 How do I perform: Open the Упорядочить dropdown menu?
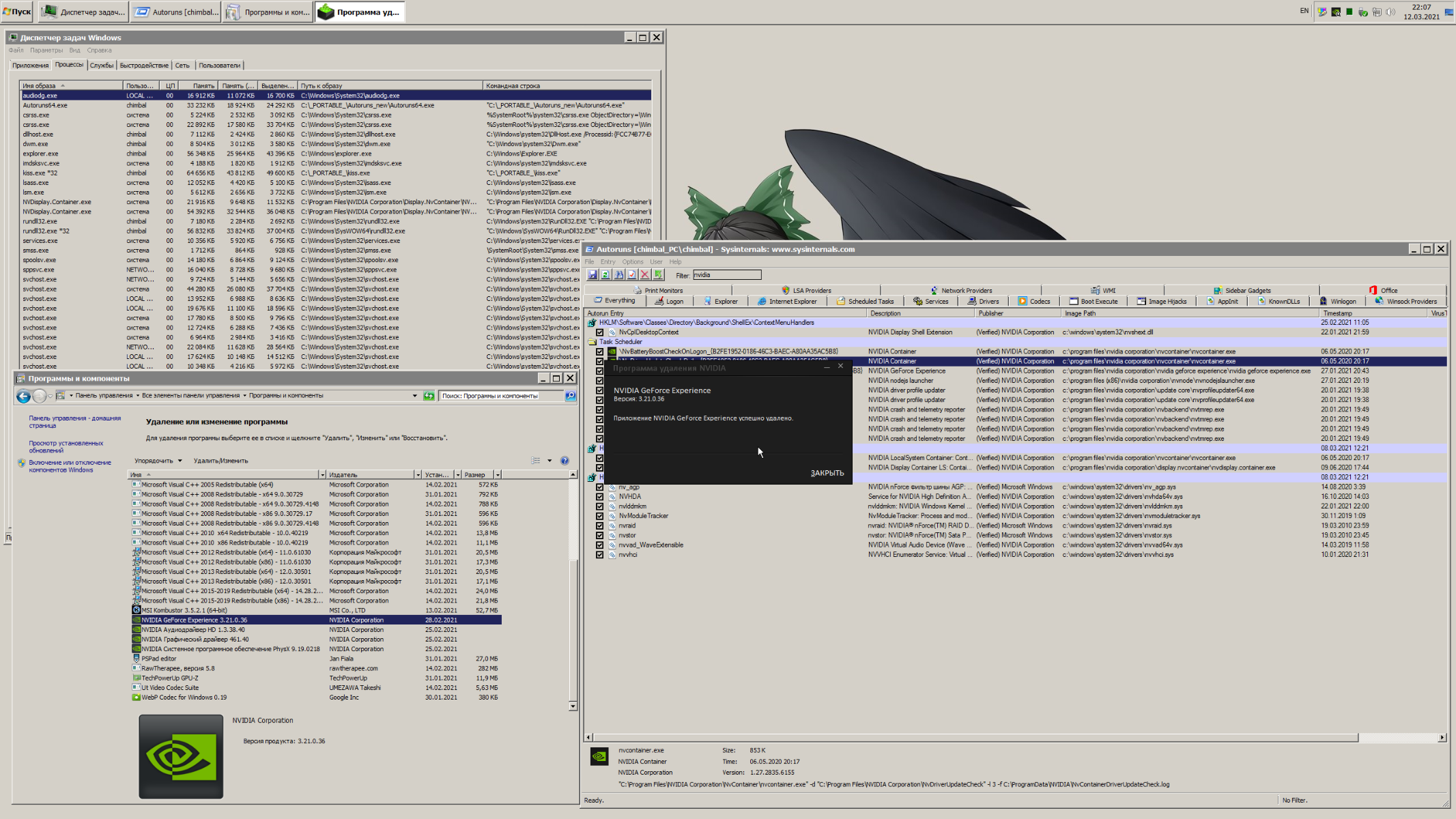(158, 461)
